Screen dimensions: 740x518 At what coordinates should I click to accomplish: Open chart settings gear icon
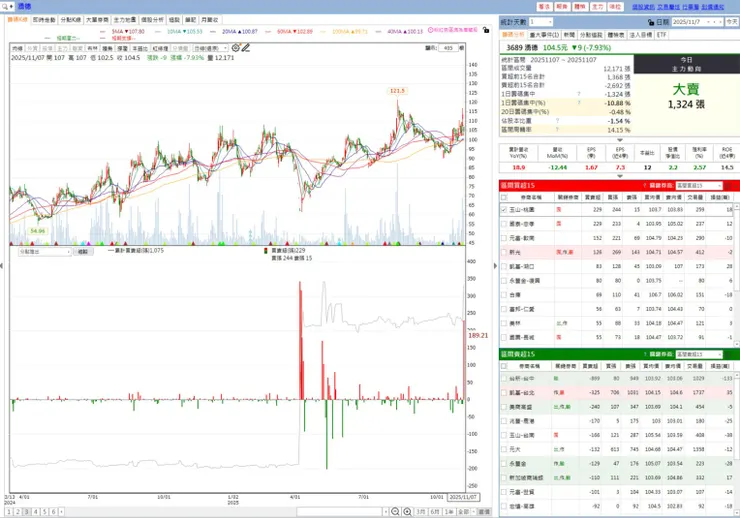point(235,48)
